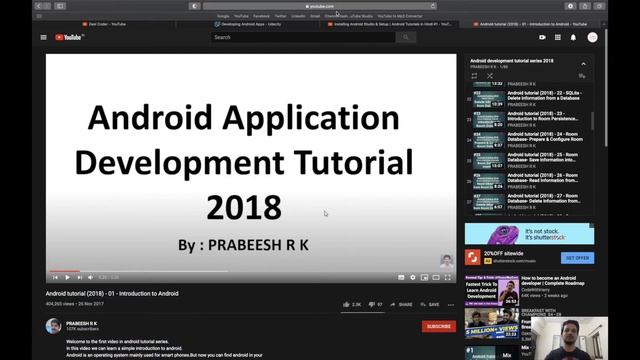Open the Android development tutorial series 2018 title
The width and height of the screenshot is (640, 360).
click(512, 61)
